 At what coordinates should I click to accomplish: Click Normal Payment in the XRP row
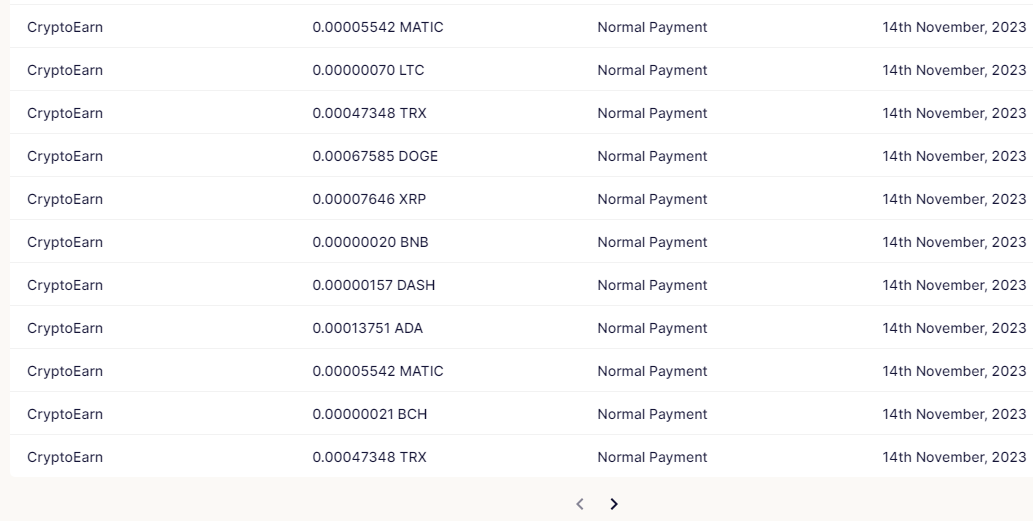click(652, 199)
